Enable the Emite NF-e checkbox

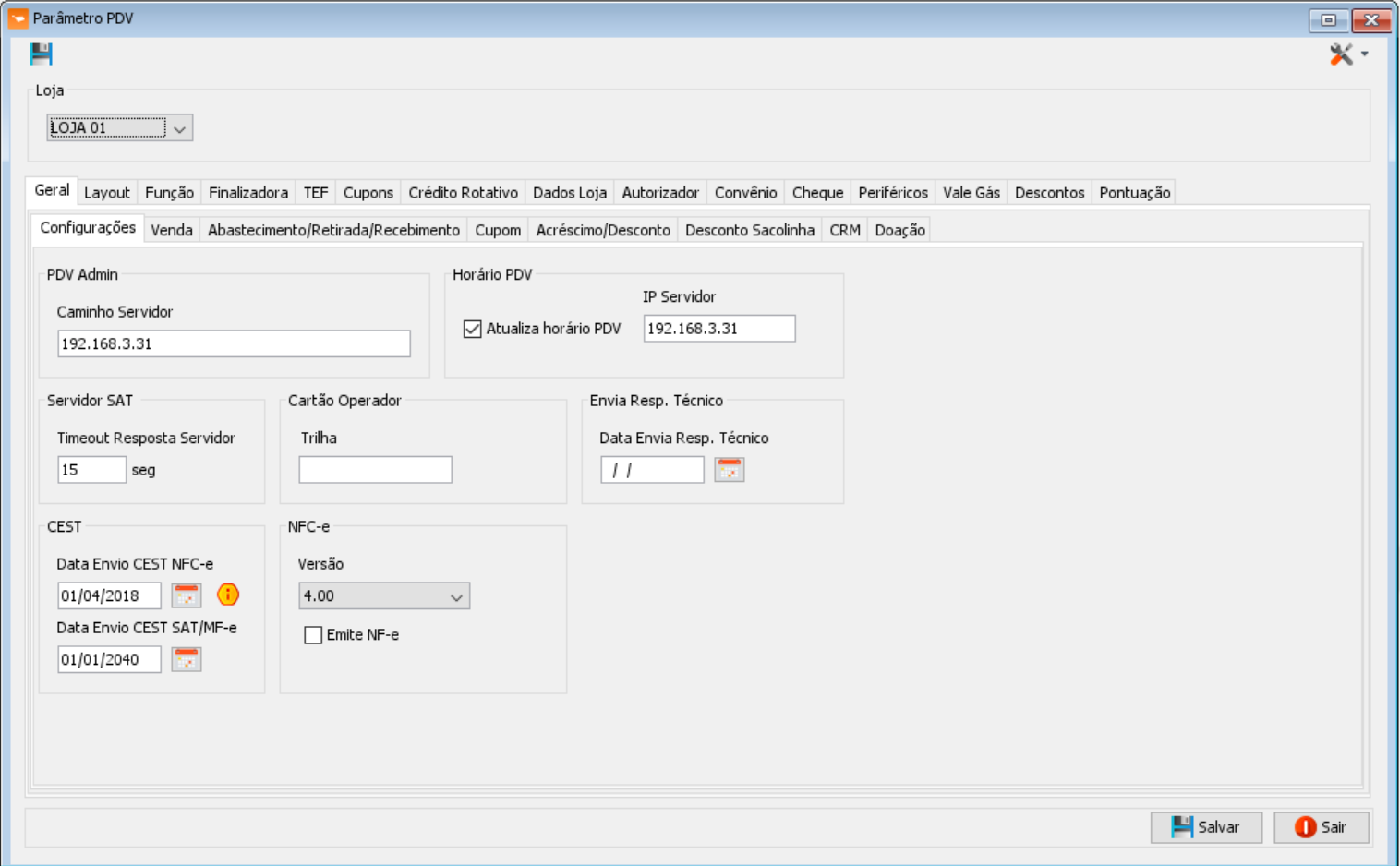pos(314,635)
